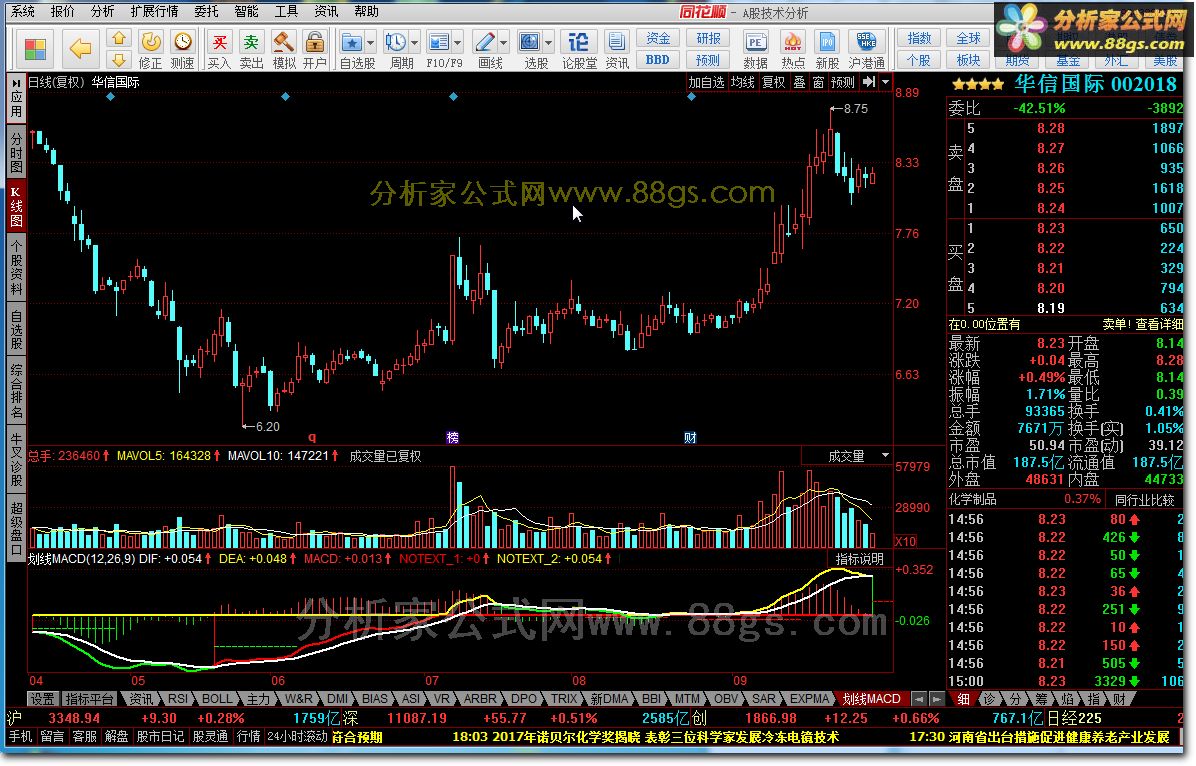
Task: Open the 报价 menu
Action: pos(63,11)
